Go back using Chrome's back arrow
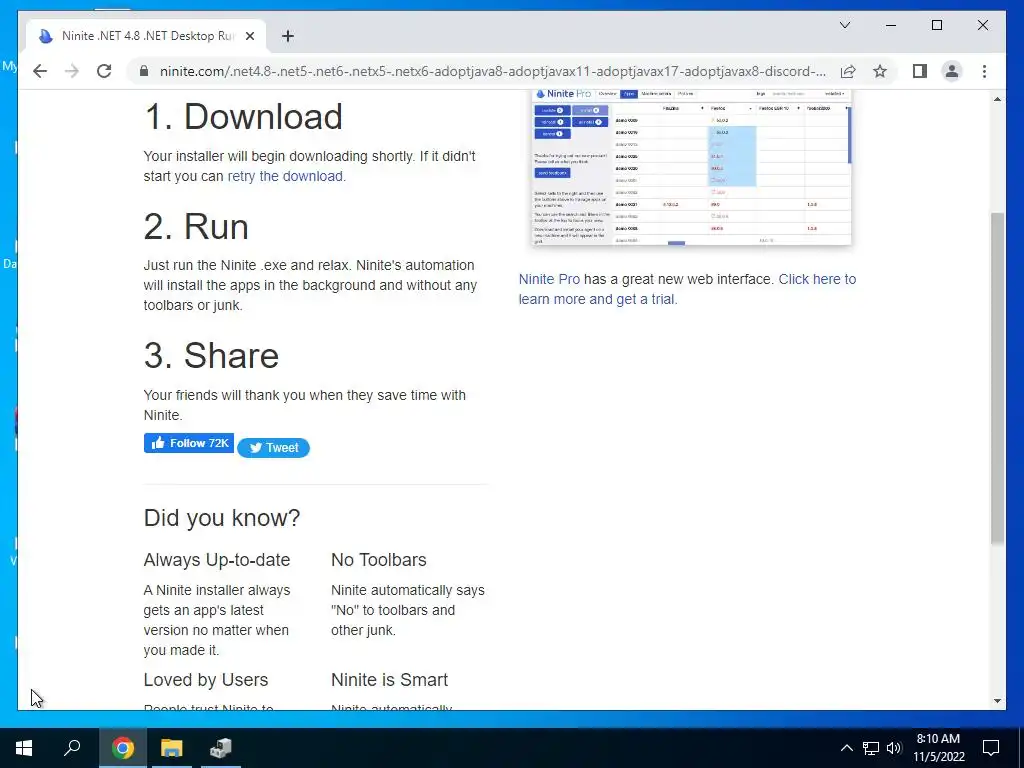 pyautogui.click(x=40, y=71)
